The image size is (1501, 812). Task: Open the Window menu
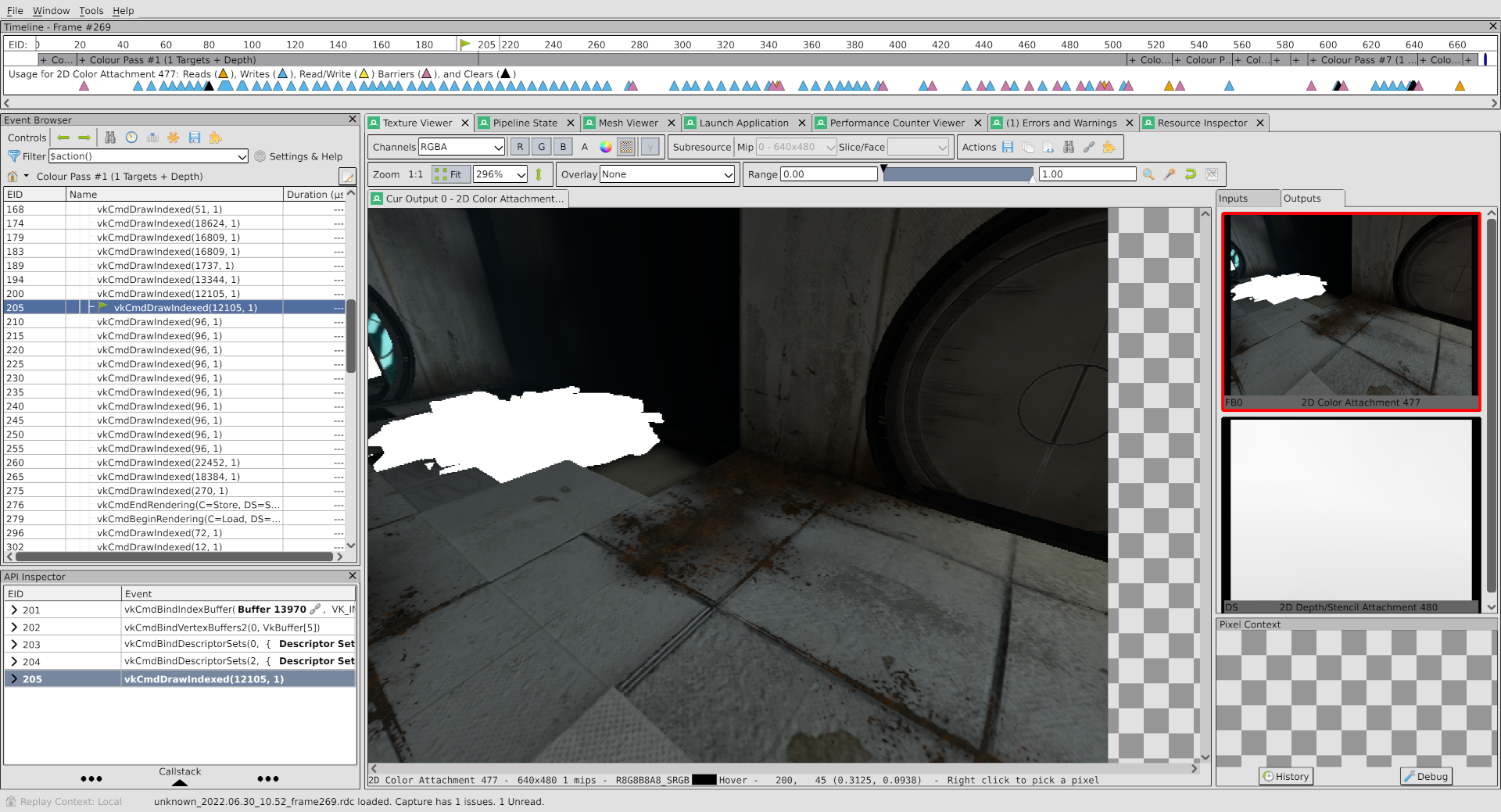coord(51,10)
